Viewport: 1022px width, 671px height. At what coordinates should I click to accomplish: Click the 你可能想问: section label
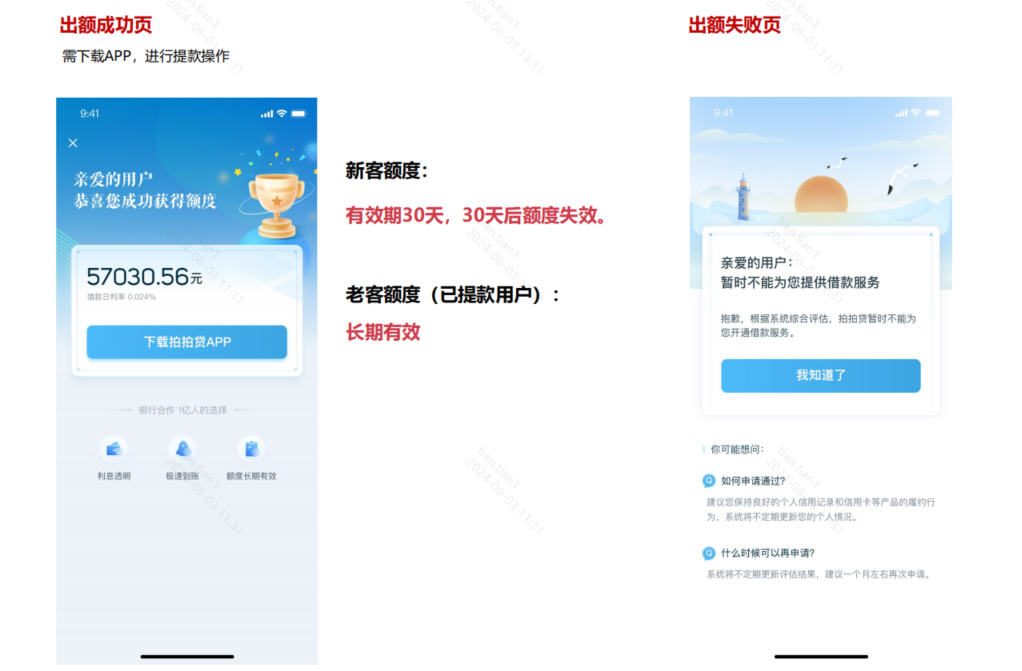click(737, 449)
